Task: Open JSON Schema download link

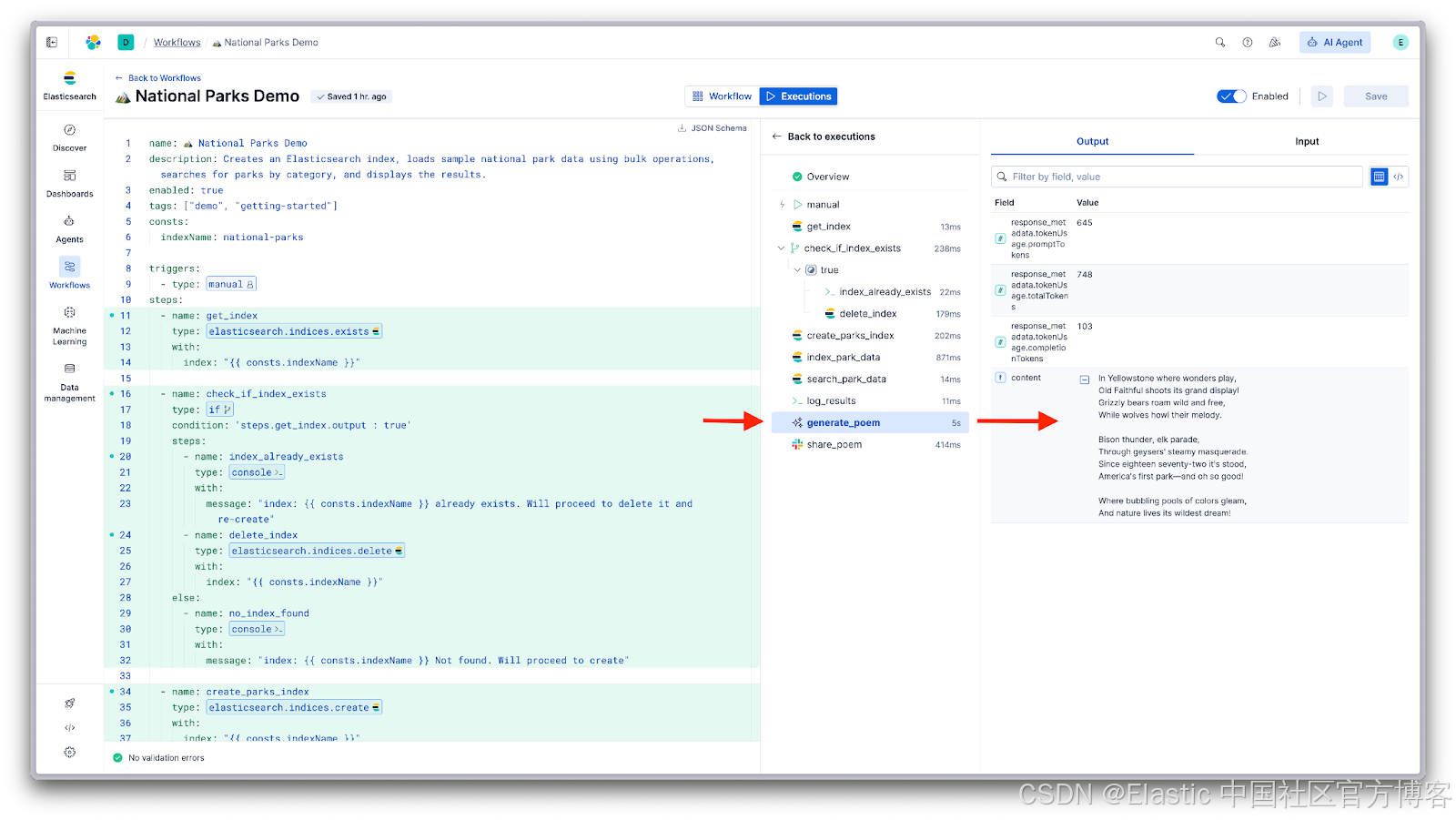Action: tap(713, 128)
